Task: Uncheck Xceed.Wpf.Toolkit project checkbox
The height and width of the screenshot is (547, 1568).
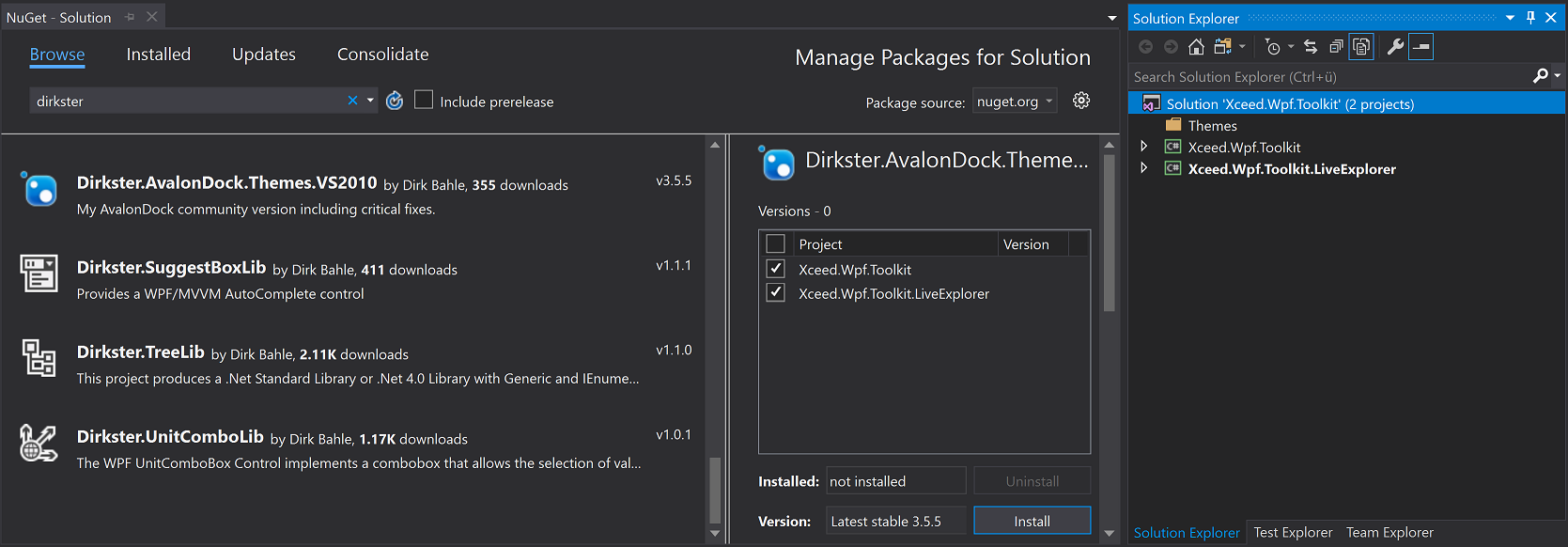Action: (775, 269)
